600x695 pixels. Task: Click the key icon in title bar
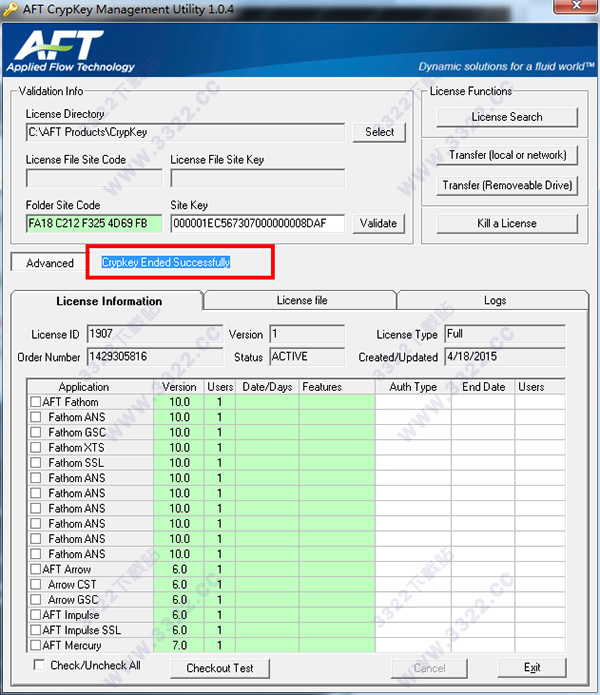(10, 8)
